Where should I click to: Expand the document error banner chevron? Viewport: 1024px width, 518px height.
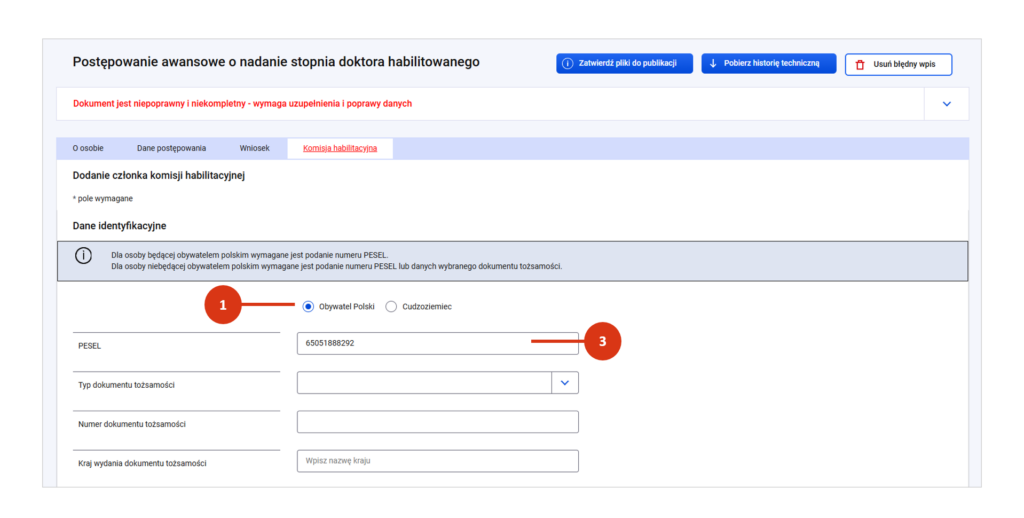(x=947, y=104)
